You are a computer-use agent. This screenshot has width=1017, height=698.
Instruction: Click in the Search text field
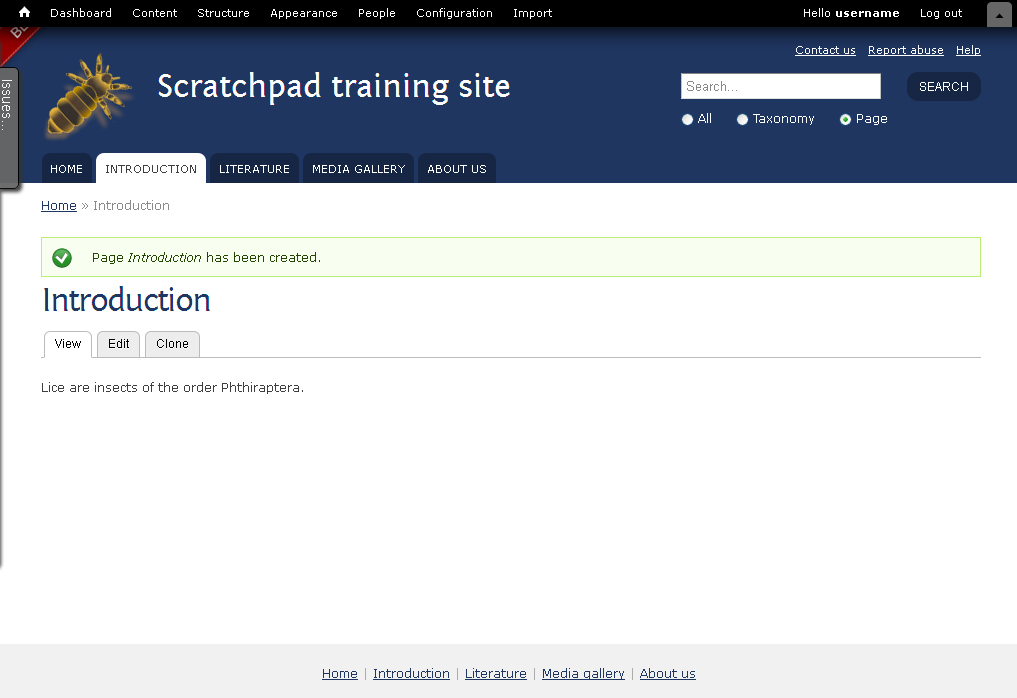point(781,86)
